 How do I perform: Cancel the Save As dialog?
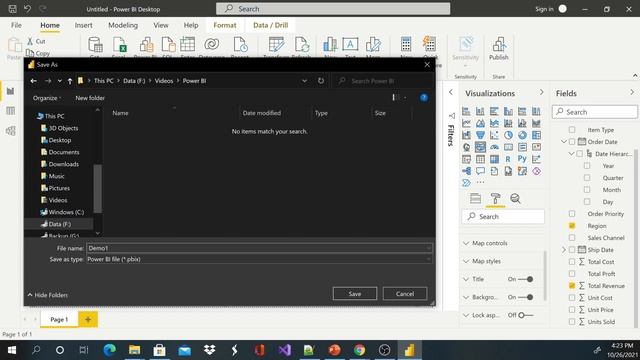[405, 293]
